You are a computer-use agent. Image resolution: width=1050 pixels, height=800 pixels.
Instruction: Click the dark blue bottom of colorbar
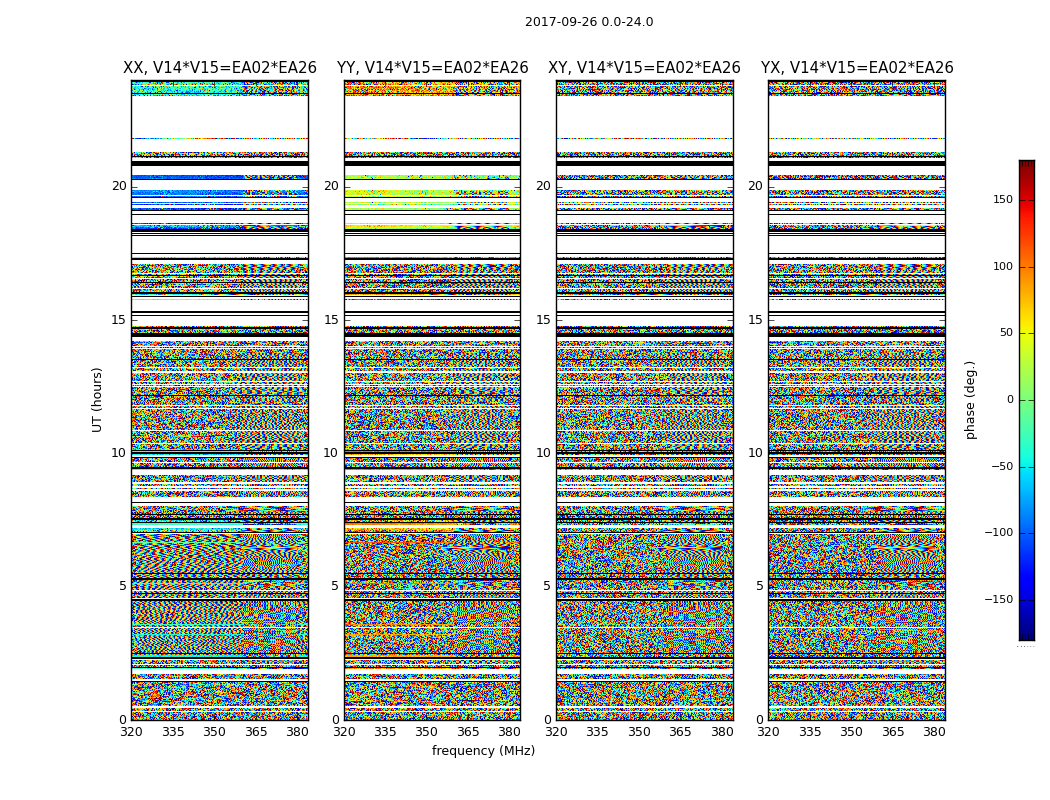click(1027, 636)
